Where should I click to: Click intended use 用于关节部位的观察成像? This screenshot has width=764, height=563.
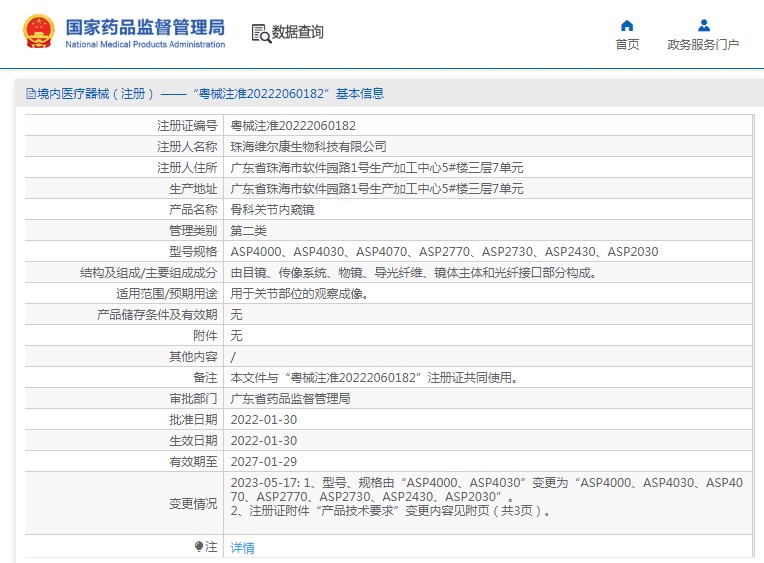pos(300,293)
